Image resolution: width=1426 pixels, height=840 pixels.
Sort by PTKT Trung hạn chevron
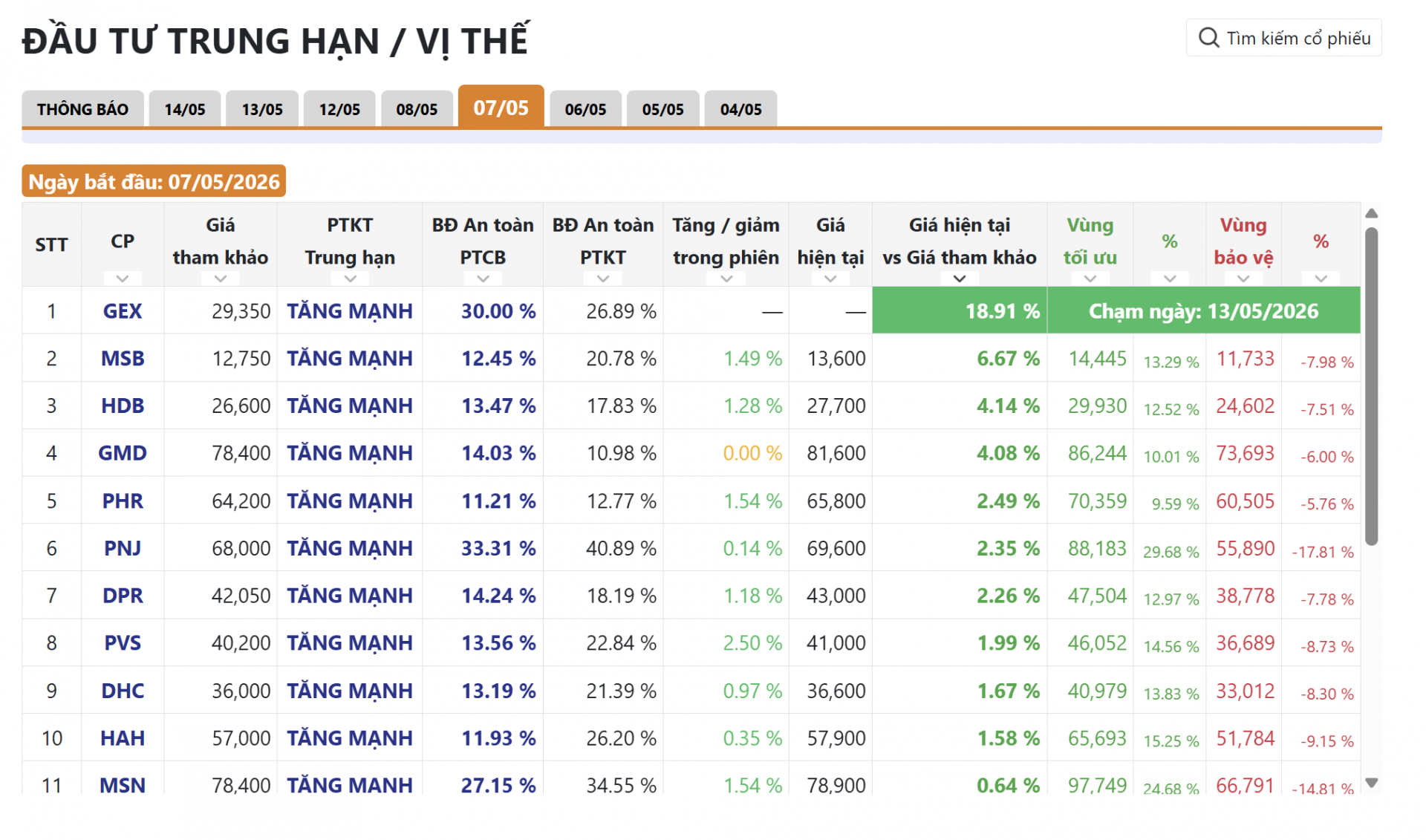pyautogui.click(x=350, y=279)
